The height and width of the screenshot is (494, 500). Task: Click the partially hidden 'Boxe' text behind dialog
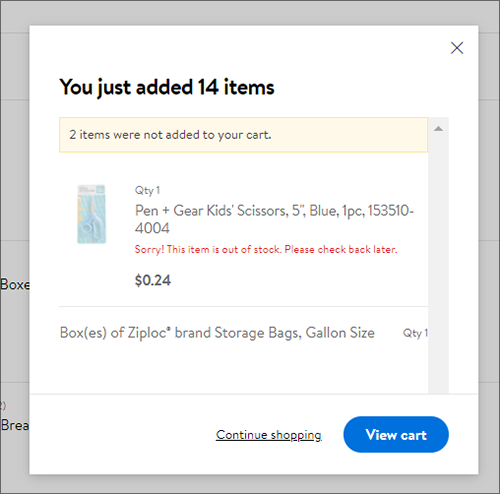point(15,285)
